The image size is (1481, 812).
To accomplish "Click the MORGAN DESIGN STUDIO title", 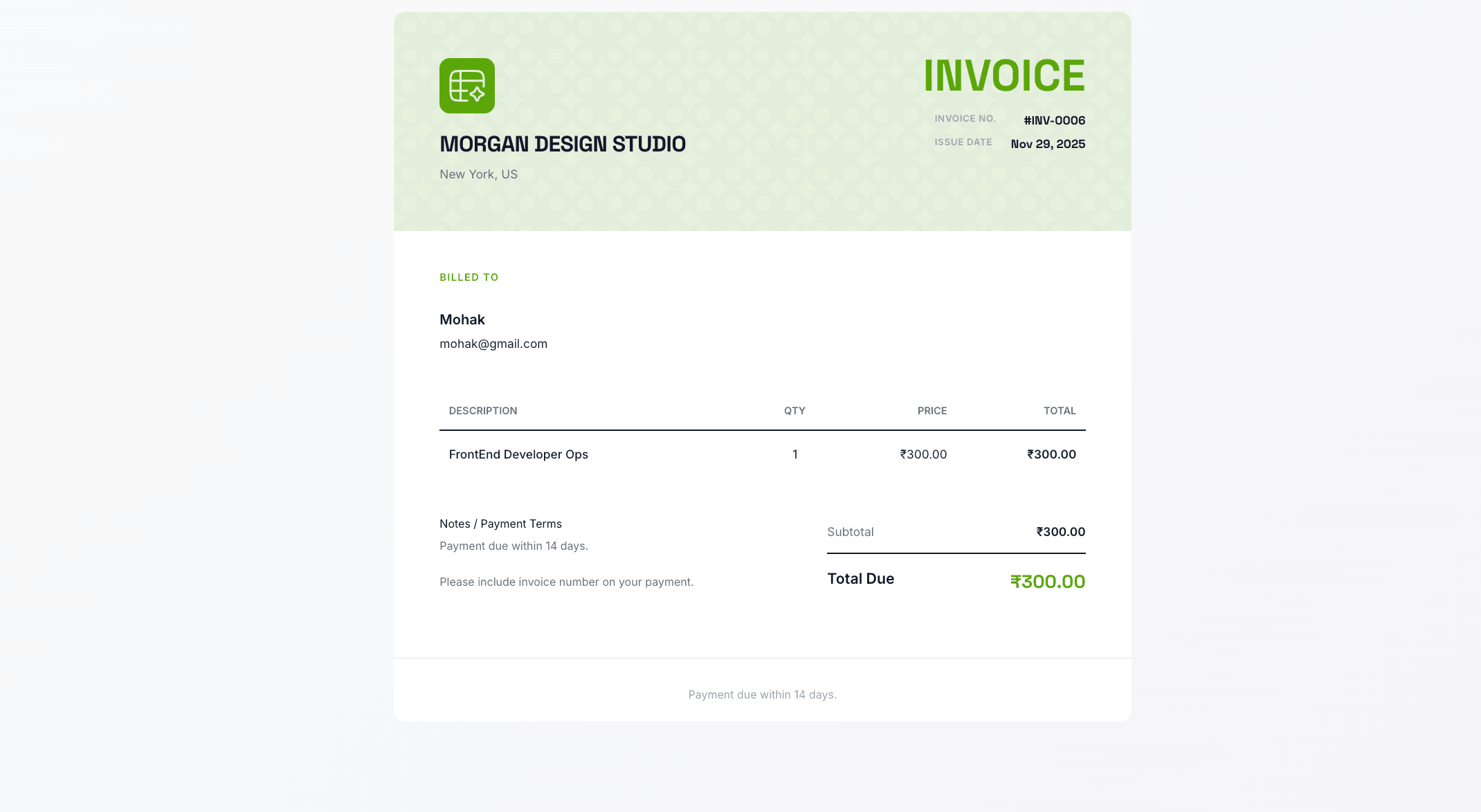I will (562, 144).
